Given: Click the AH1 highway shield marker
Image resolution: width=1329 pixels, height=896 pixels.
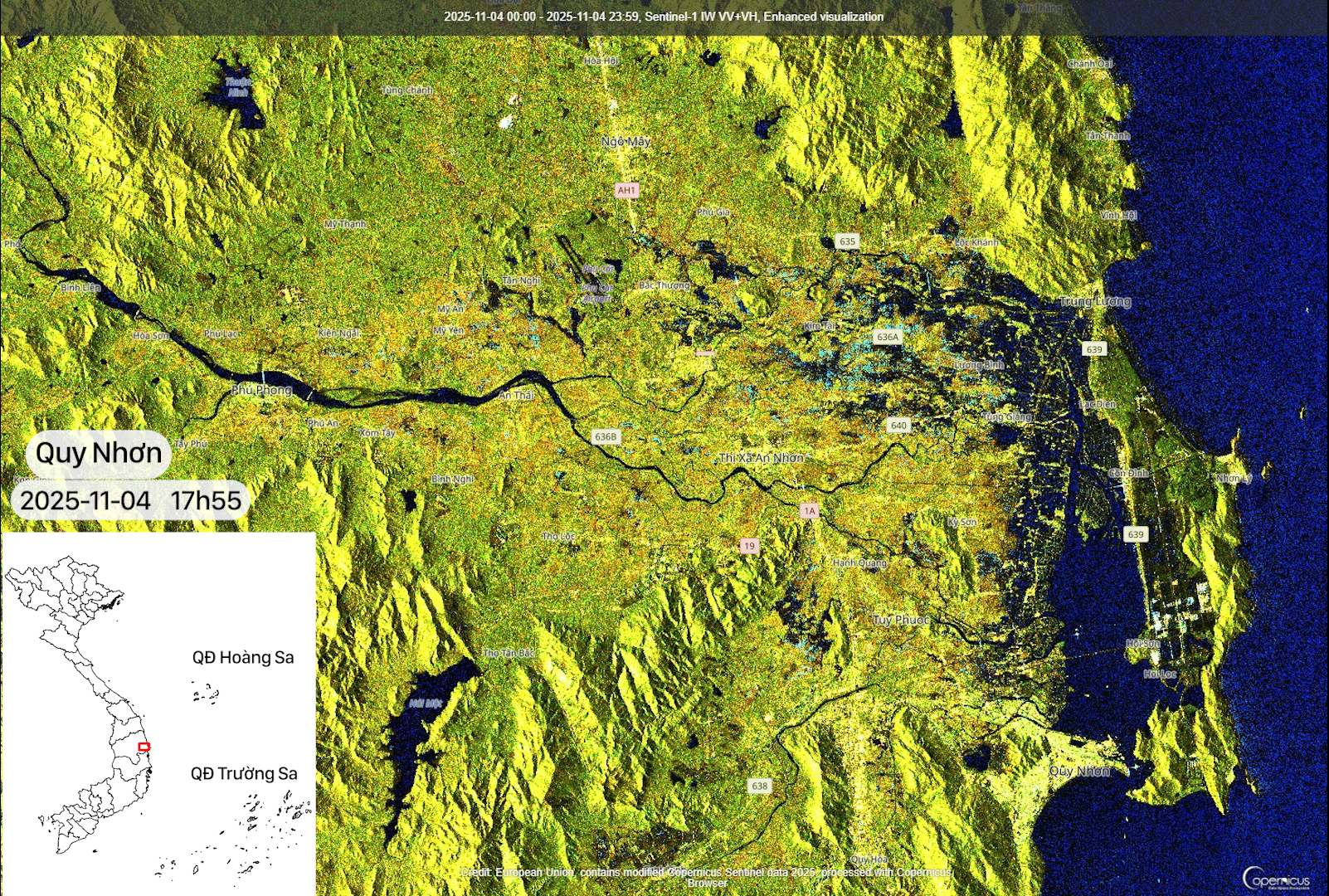Looking at the screenshot, I should tap(626, 190).
